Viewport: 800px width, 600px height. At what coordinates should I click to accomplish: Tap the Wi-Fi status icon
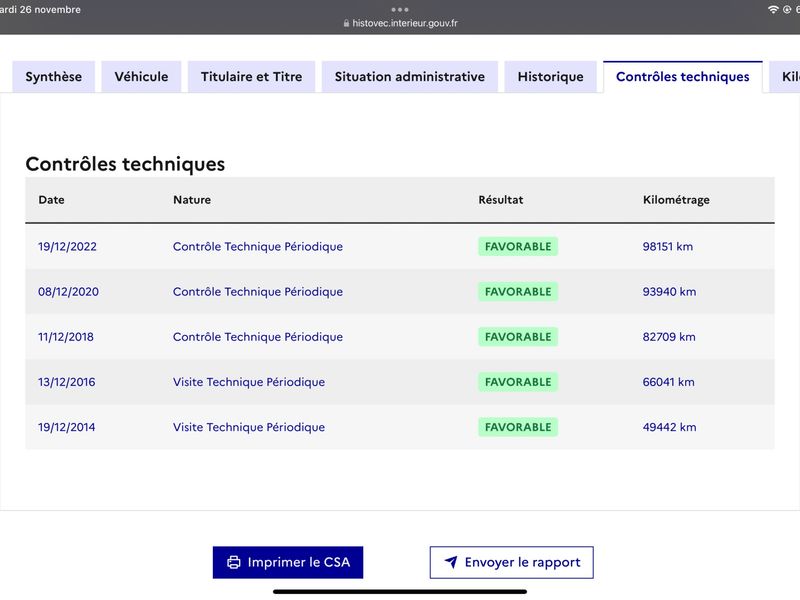click(x=773, y=10)
